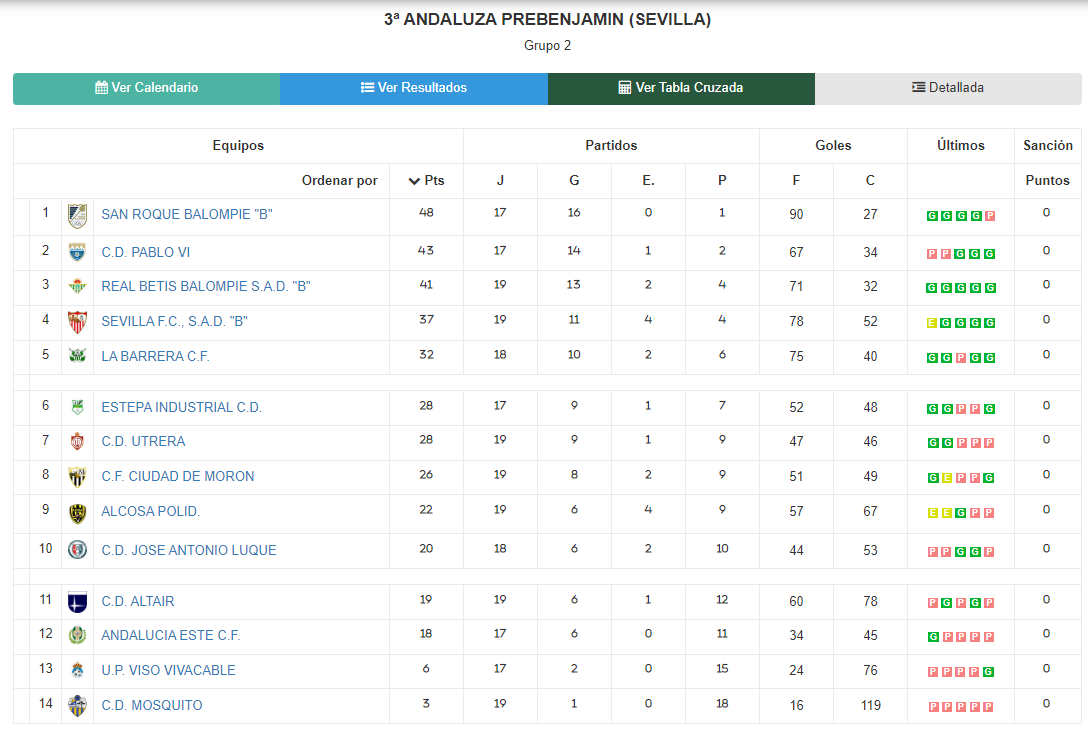The image size is (1088, 732).
Task: Select the Detallada view tab
Action: tap(949, 88)
